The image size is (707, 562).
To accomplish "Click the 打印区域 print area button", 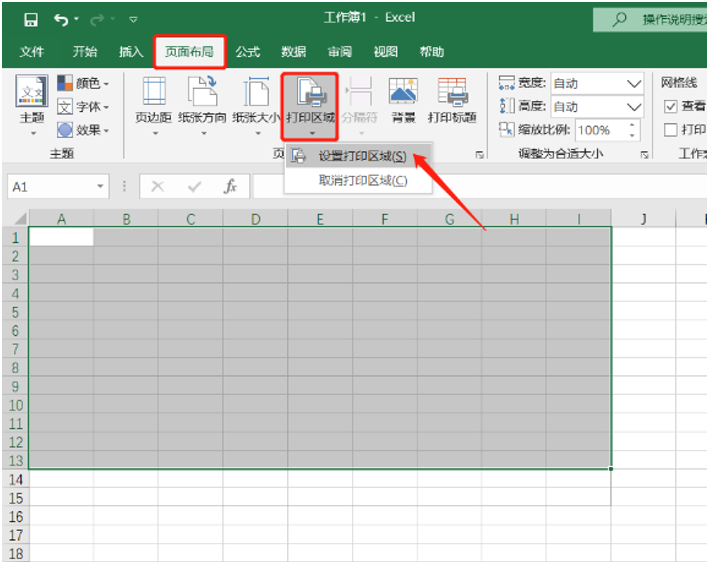I will (310, 106).
